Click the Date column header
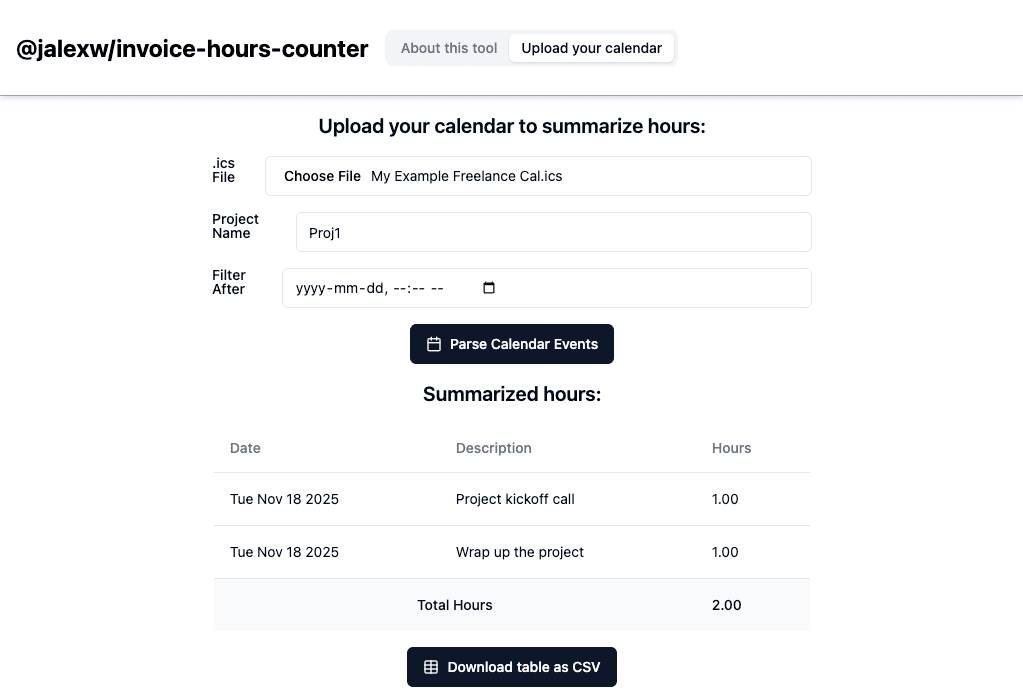Image resolution: width=1023 pixels, height=696 pixels. pyautogui.click(x=245, y=448)
